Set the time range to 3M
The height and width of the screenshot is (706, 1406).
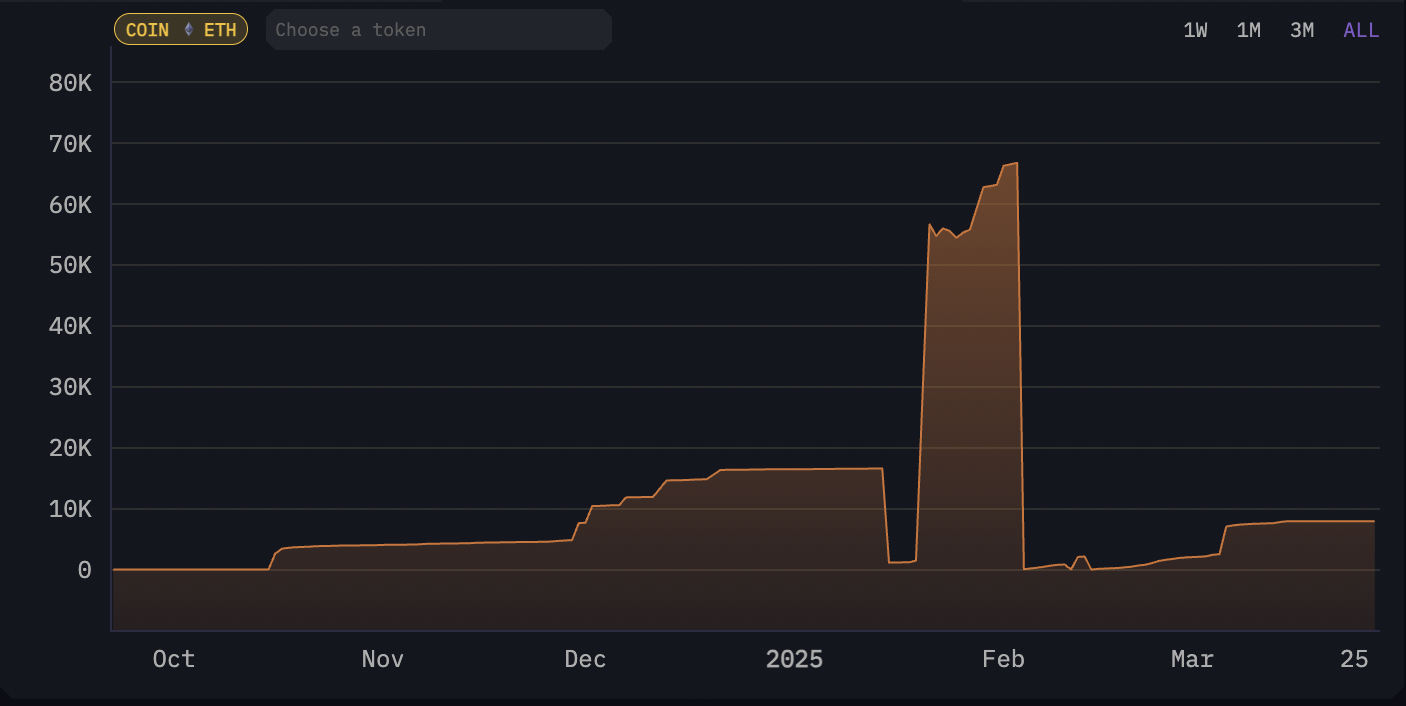(1301, 30)
